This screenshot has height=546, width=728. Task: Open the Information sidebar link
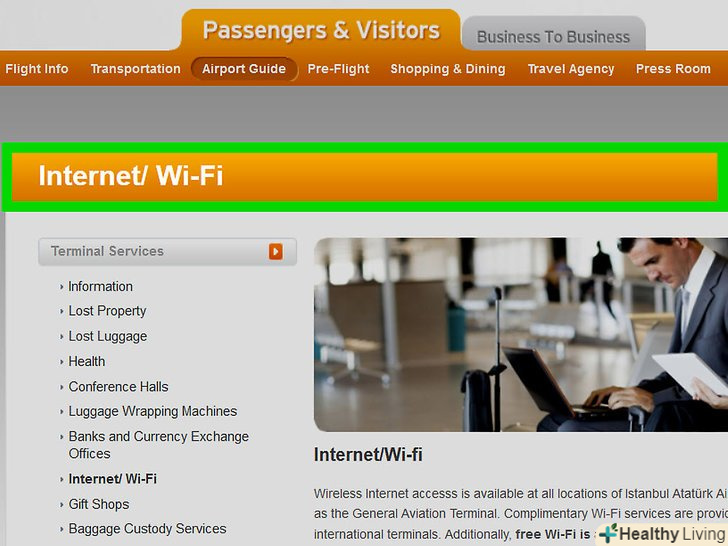pyautogui.click(x=100, y=286)
